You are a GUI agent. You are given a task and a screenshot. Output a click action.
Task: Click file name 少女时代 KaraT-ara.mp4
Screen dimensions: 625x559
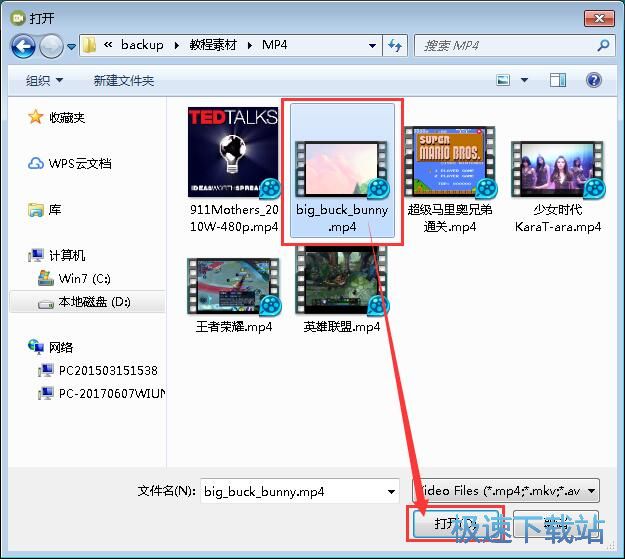[x=558, y=218]
